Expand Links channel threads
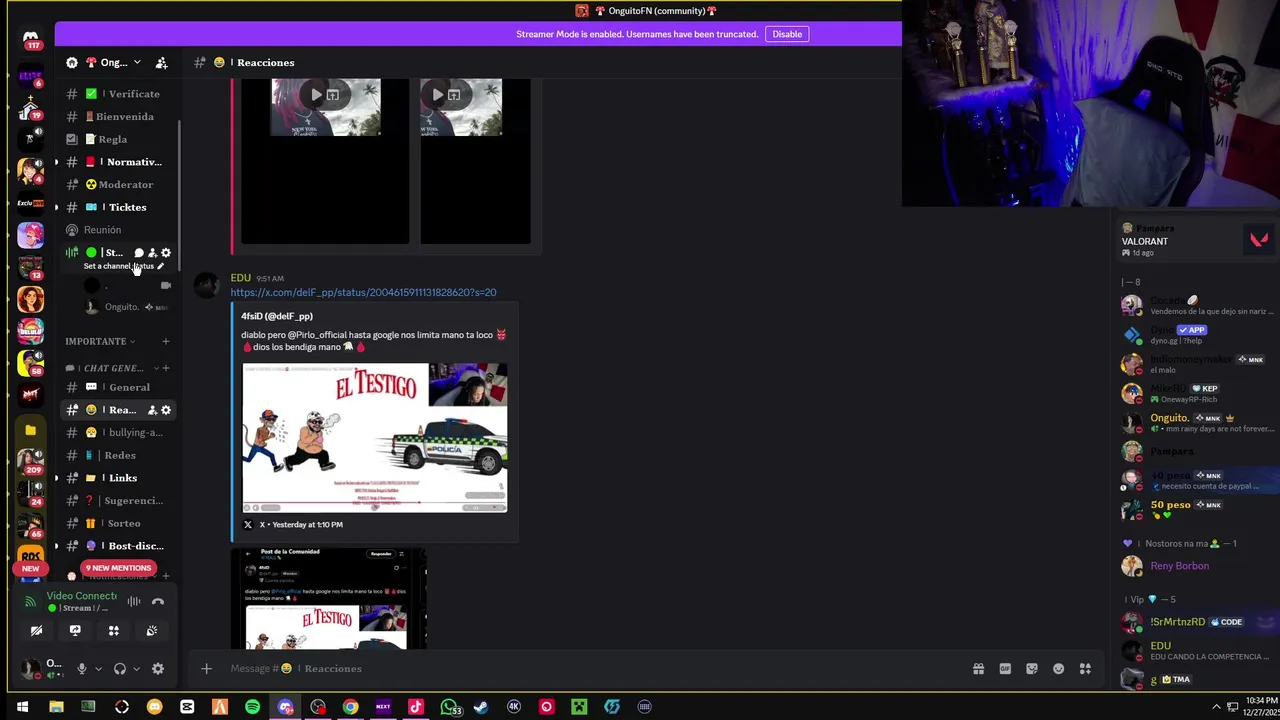 tap(56, 478)
